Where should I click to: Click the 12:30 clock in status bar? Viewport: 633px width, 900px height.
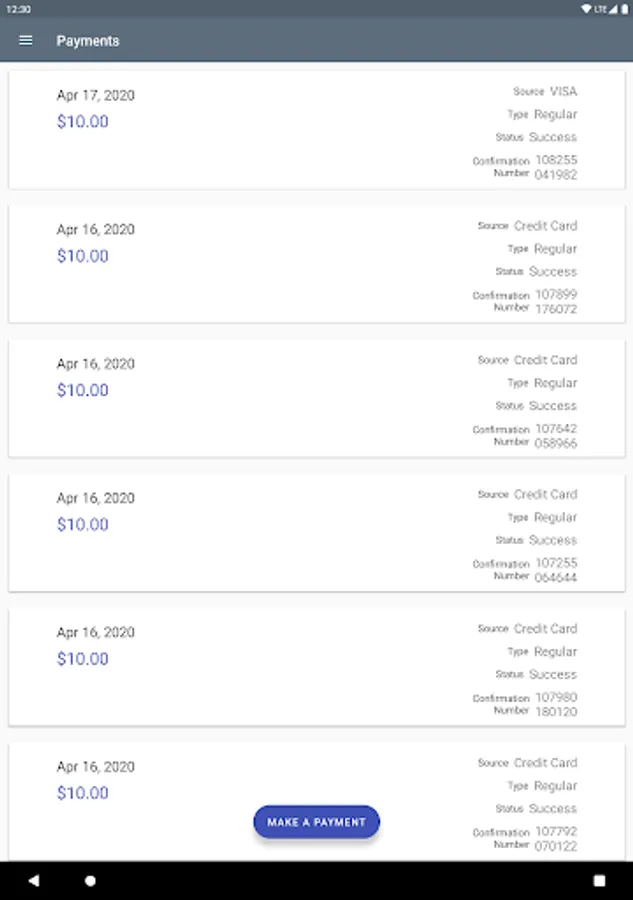18,8
